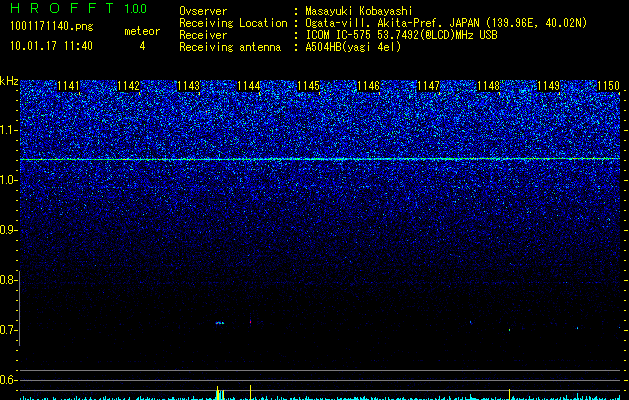Viewport: 629px width, 400px height.
Task: Click the 1147 time marker
Action: click(428, 86)
